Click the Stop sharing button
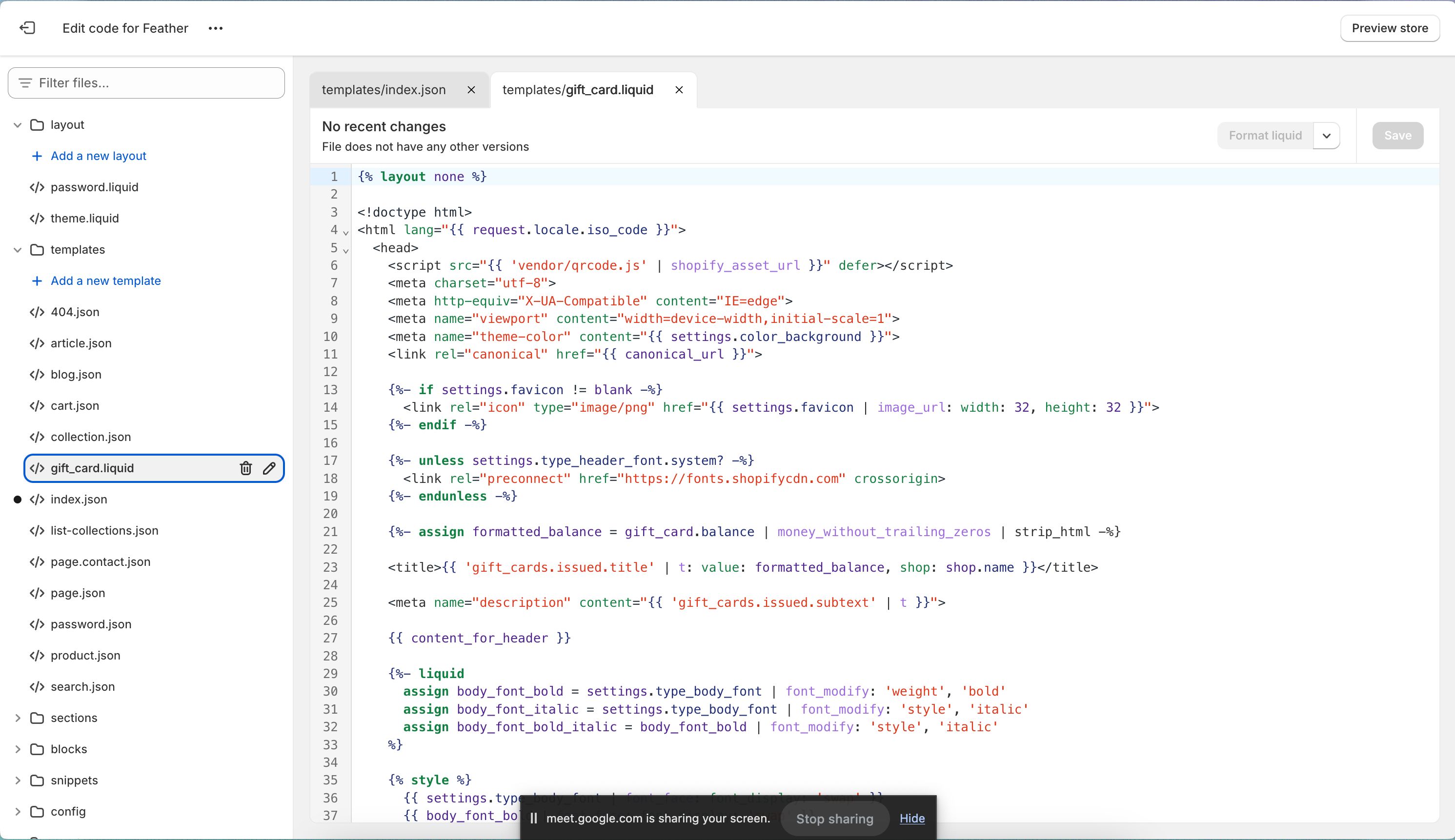This screenshot has height=840, width=1455. coord(834,819)
